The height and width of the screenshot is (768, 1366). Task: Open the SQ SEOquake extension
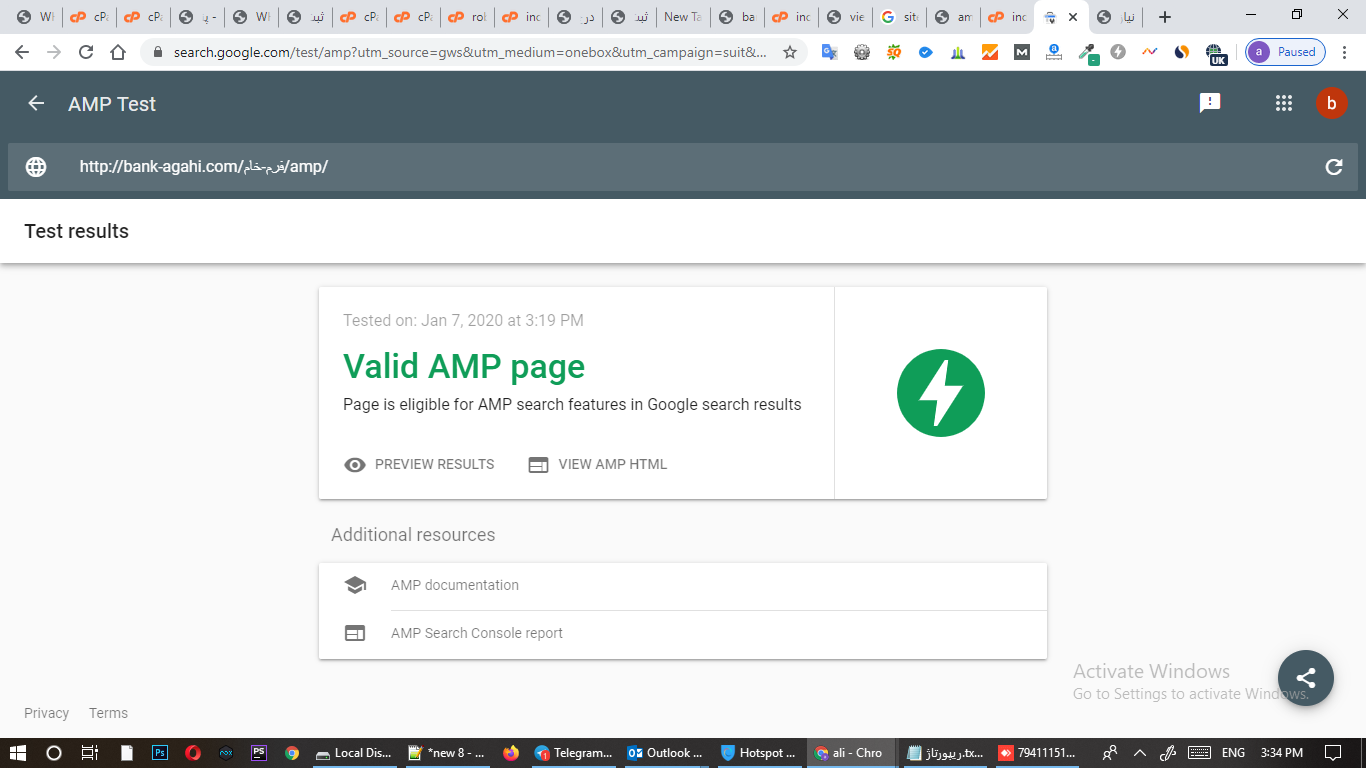894,52
